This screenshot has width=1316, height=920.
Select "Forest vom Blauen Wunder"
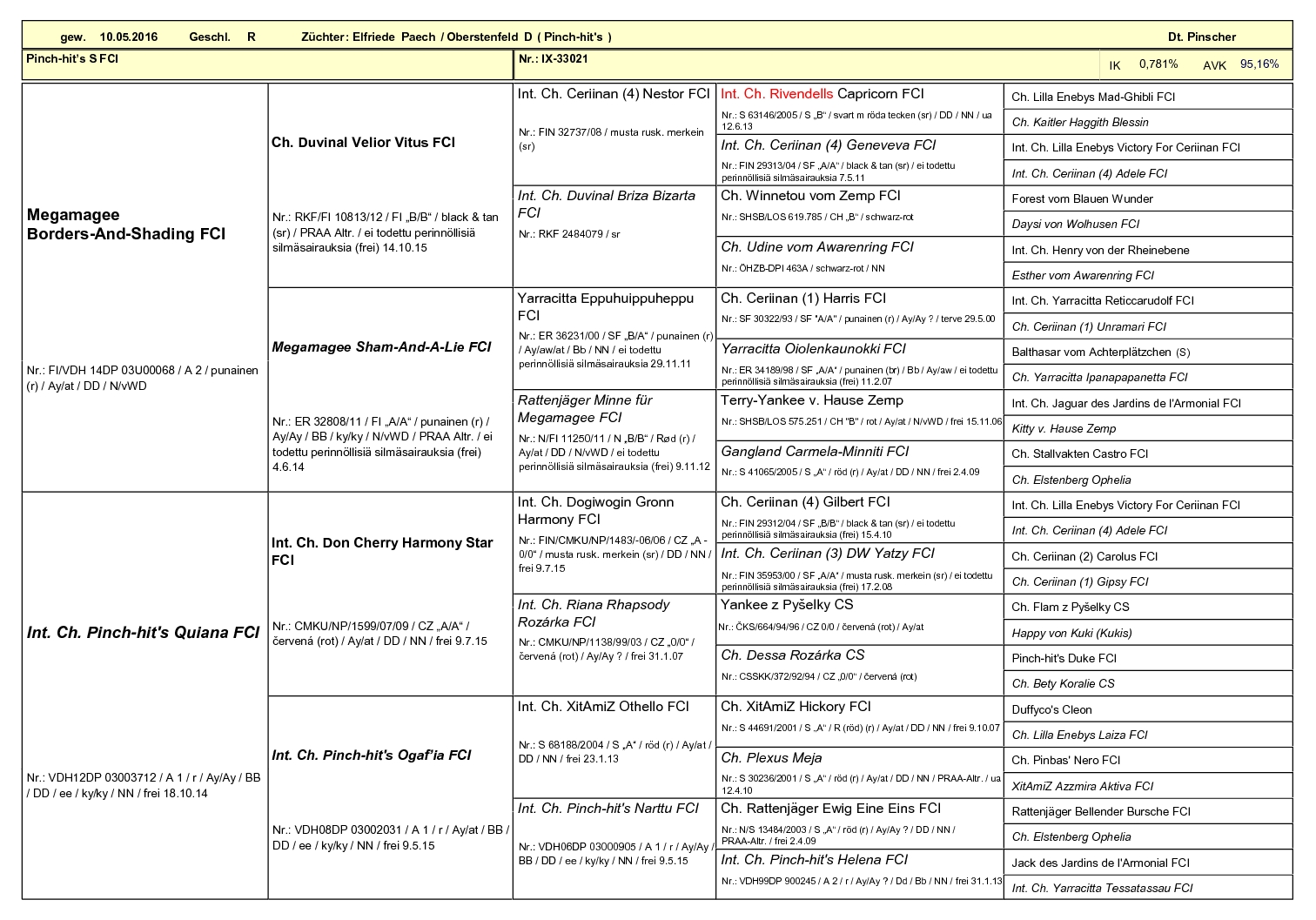click(x=1083, y=199)
